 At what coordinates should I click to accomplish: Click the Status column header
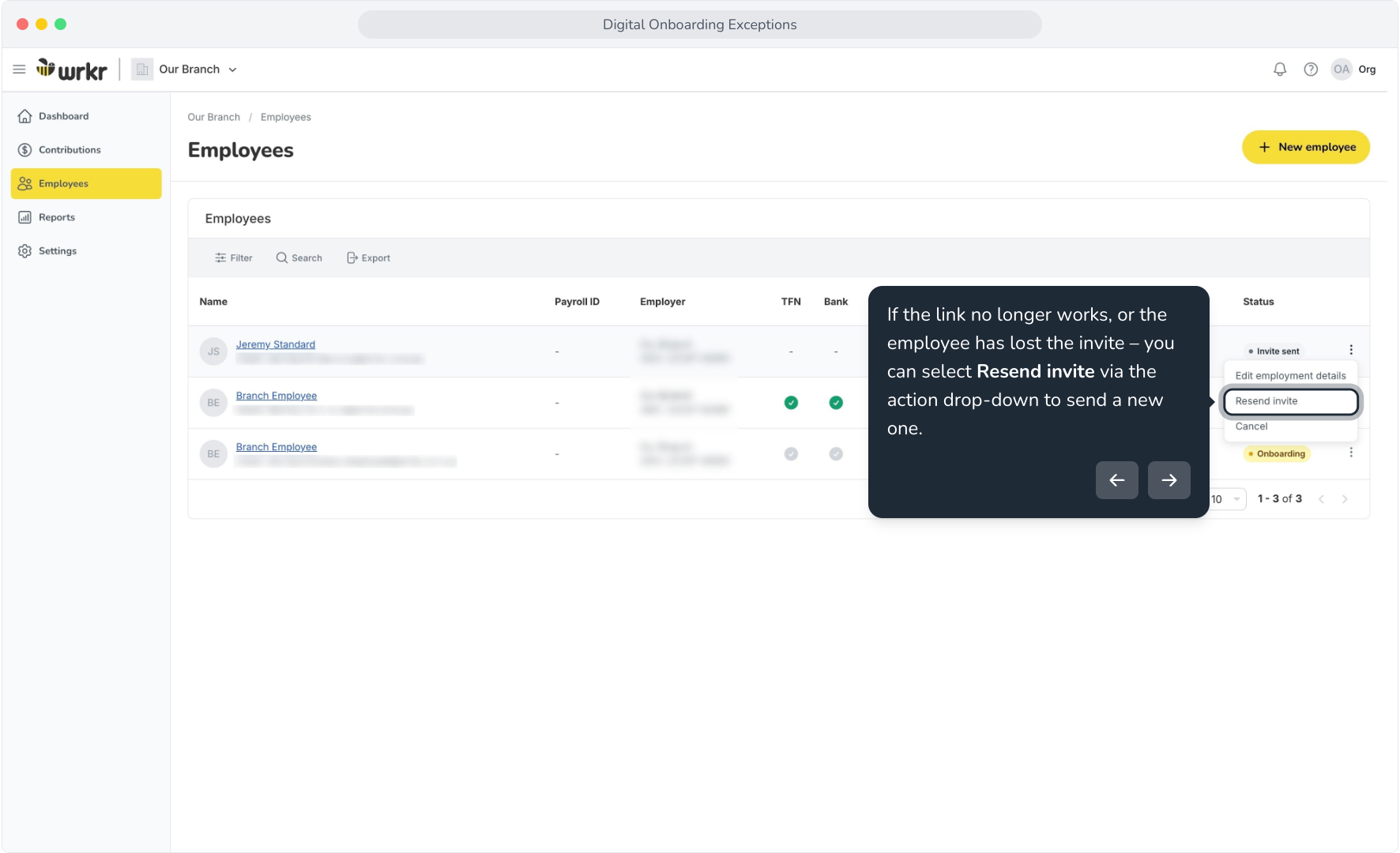point(1259,302)
